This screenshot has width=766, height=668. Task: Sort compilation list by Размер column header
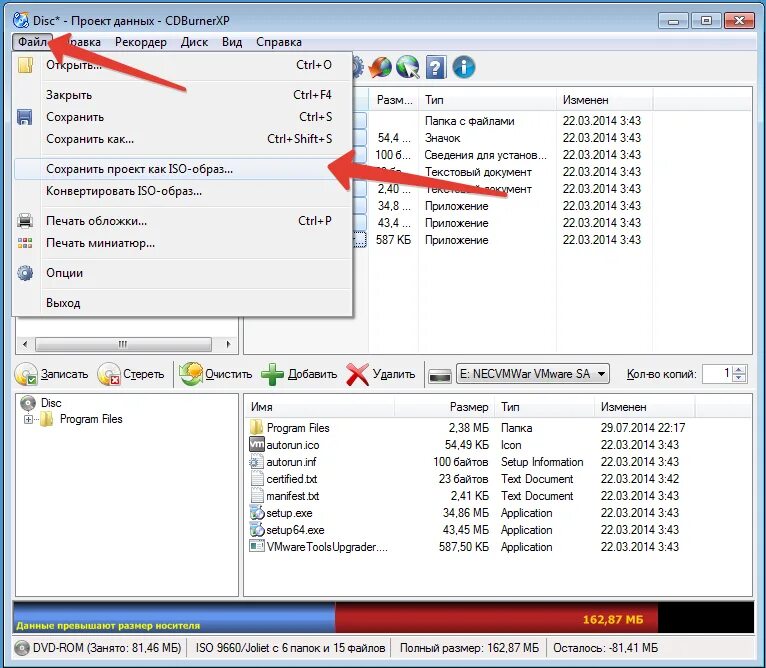click(444, 407)
